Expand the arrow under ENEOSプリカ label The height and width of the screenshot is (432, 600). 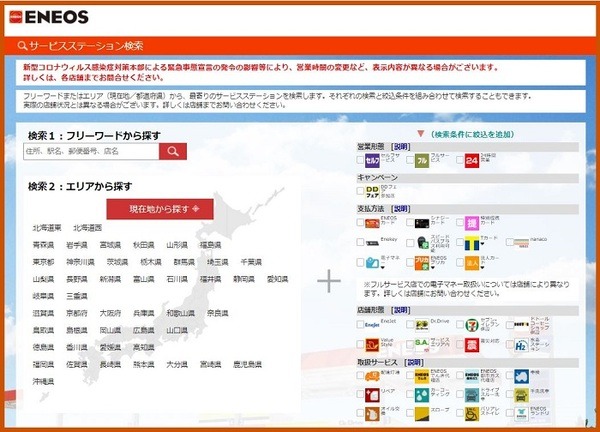[x=433, y=267]
